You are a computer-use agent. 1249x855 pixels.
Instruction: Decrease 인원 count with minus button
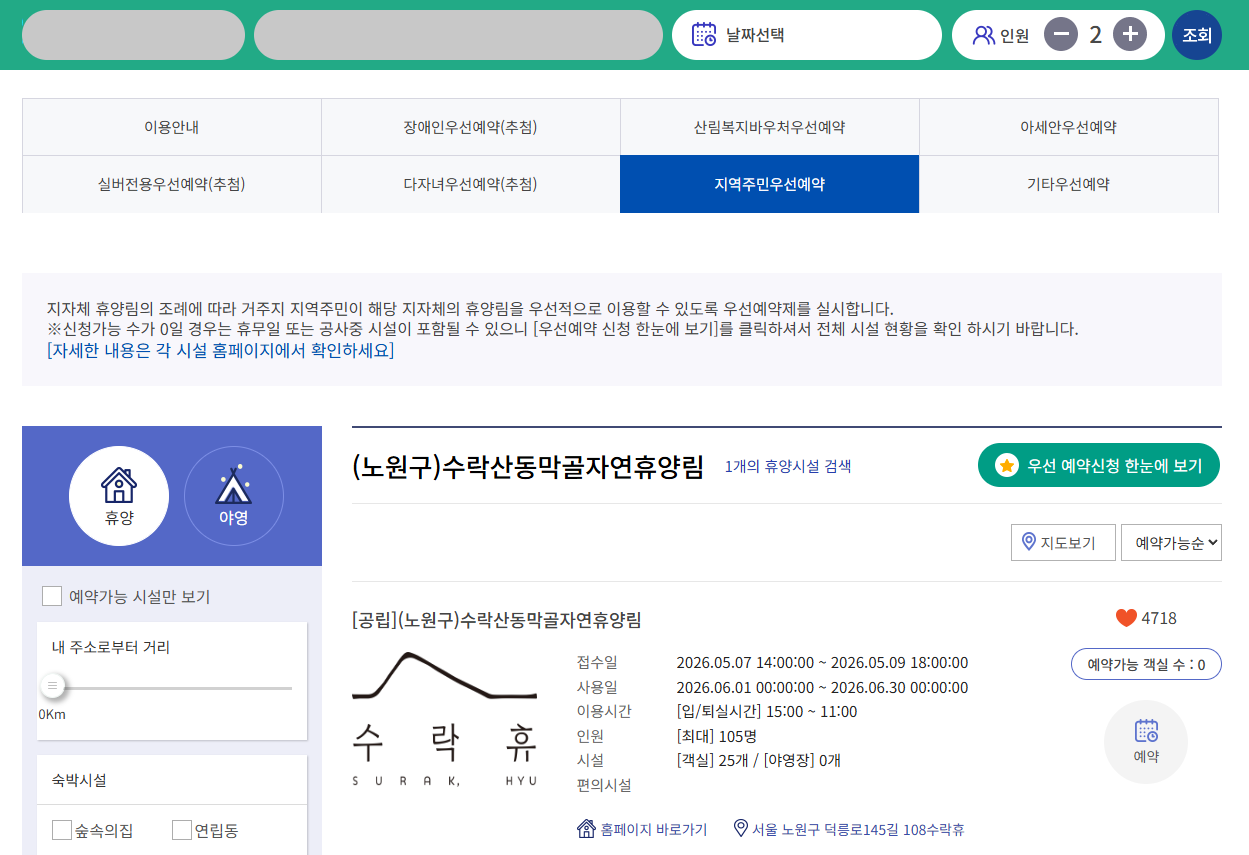tap(1061, 35)
